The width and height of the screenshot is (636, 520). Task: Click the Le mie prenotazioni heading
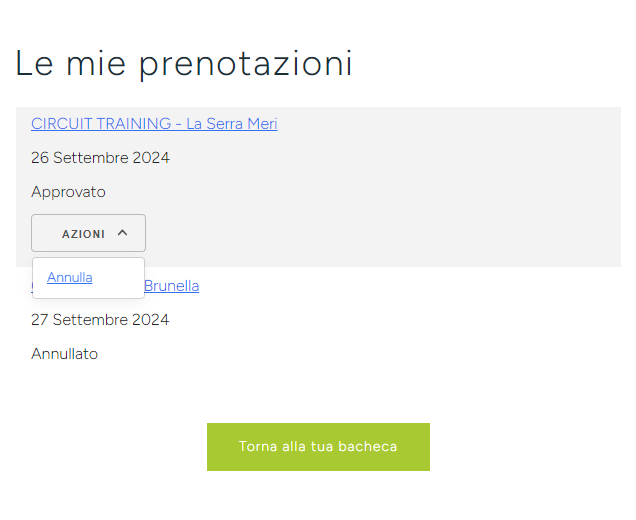[x=183, y=63]
